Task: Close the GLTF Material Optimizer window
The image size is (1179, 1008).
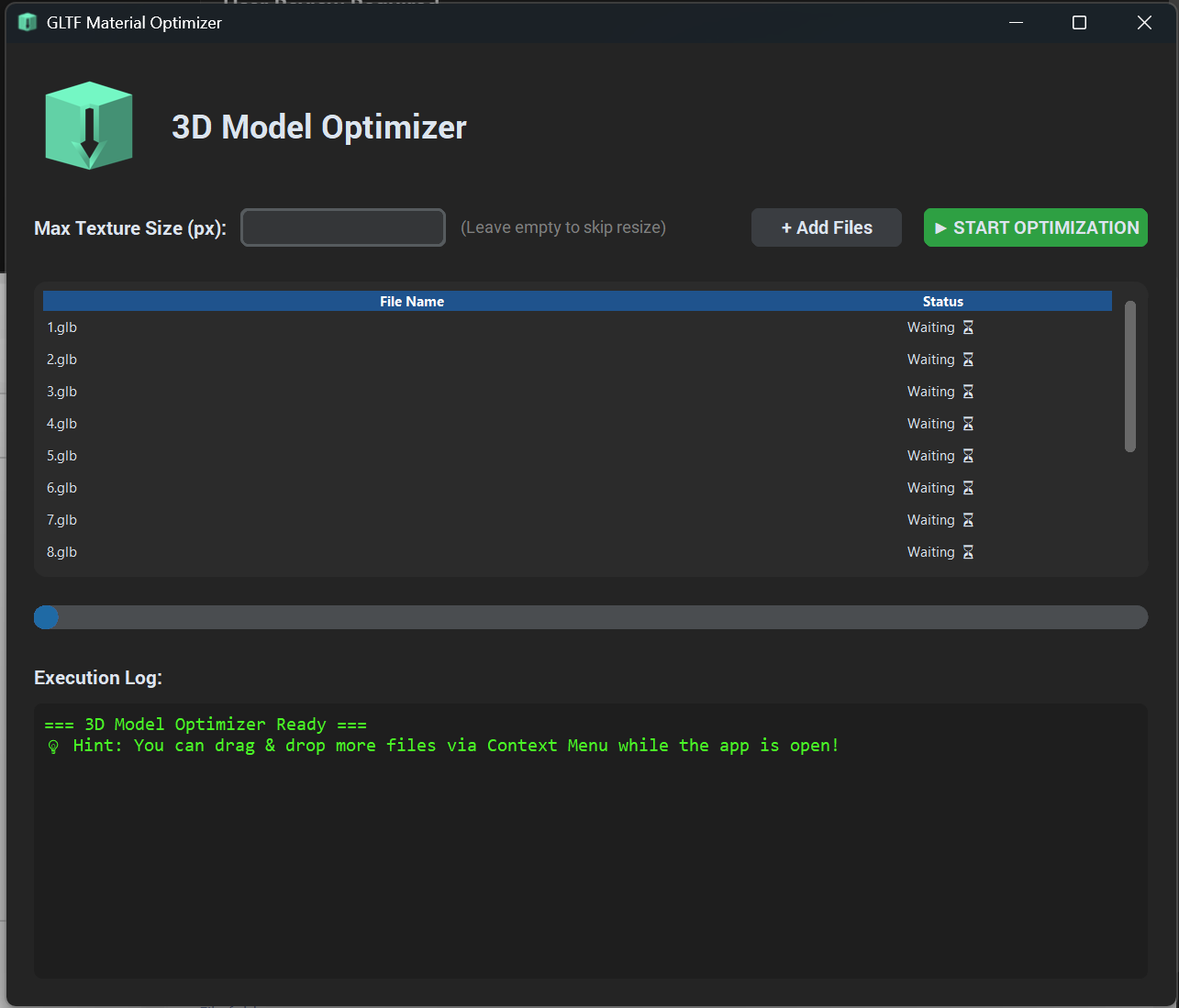Action: pyautogui.click(x=1144, y=22)
